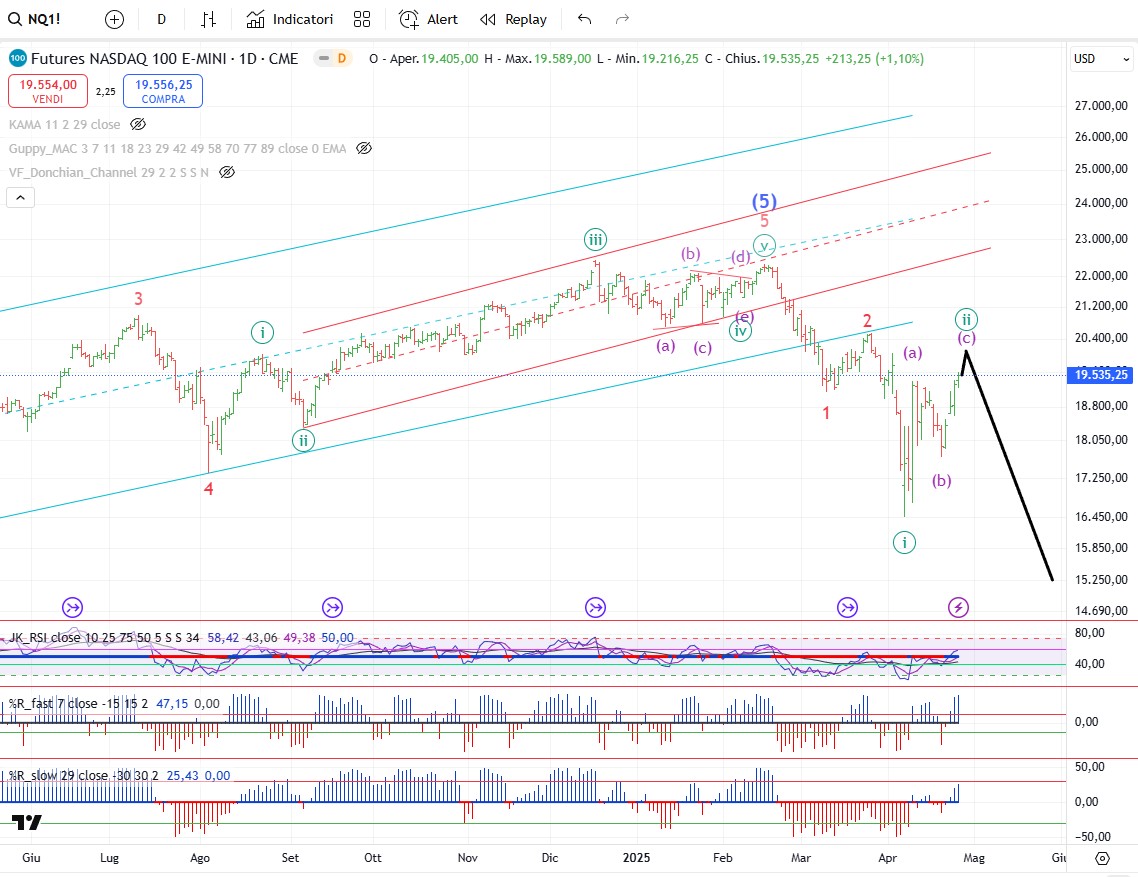Click the KAMA 11 2 29 close label
The width and height of the screenshot is (1138, 877).
(65, 124)
